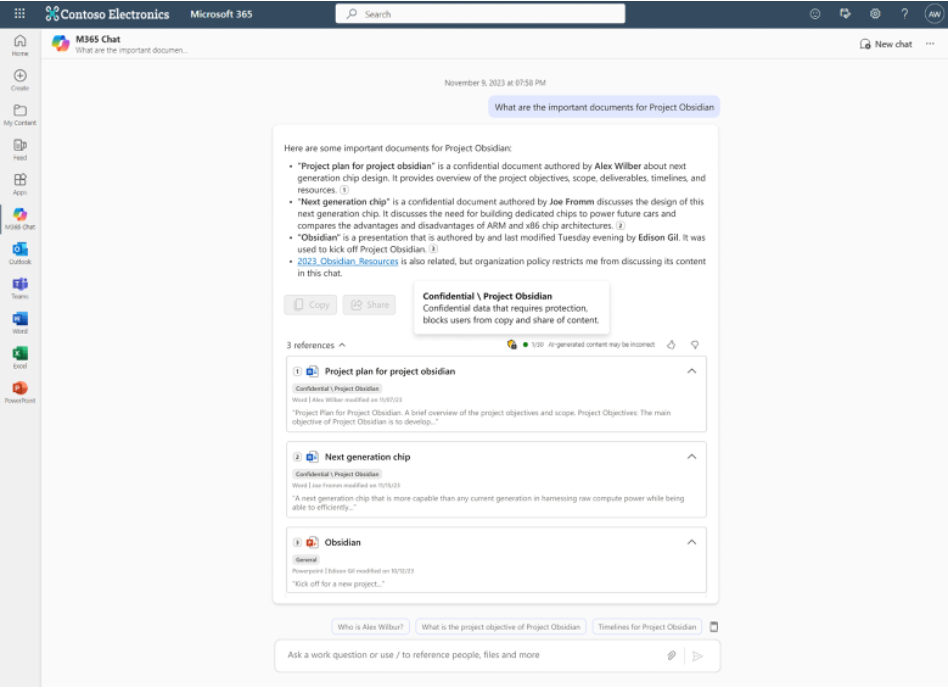This screenshot has width=948, height=688.
Task: Click citation marker 2 in the response
Action: tap(620, 226)
